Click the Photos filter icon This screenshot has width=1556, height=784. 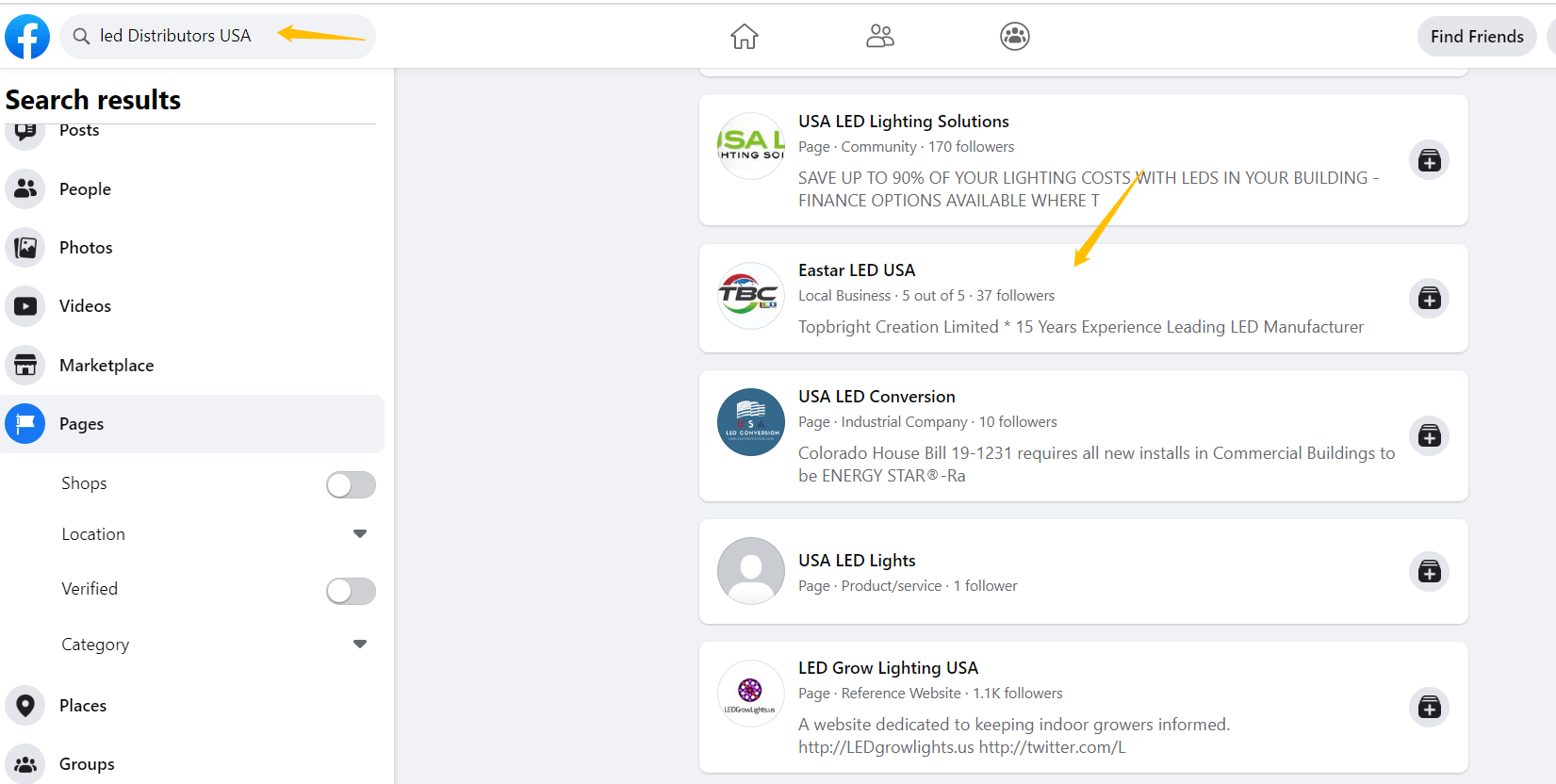coord(25,248)
